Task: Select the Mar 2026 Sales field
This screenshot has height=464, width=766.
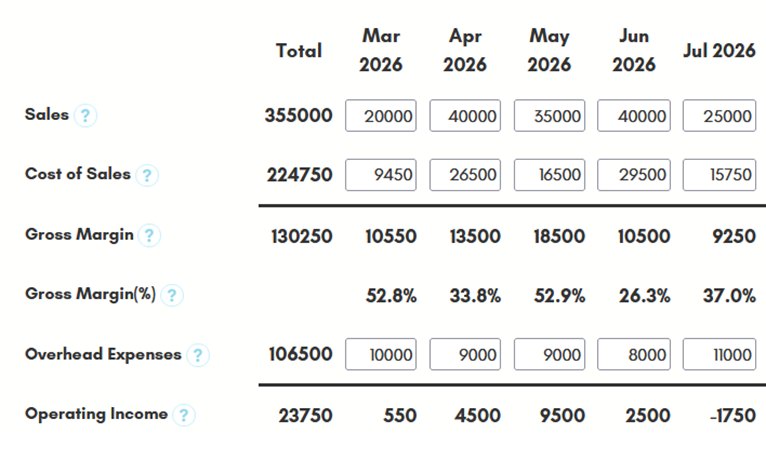Action: (x=381, y=116)
